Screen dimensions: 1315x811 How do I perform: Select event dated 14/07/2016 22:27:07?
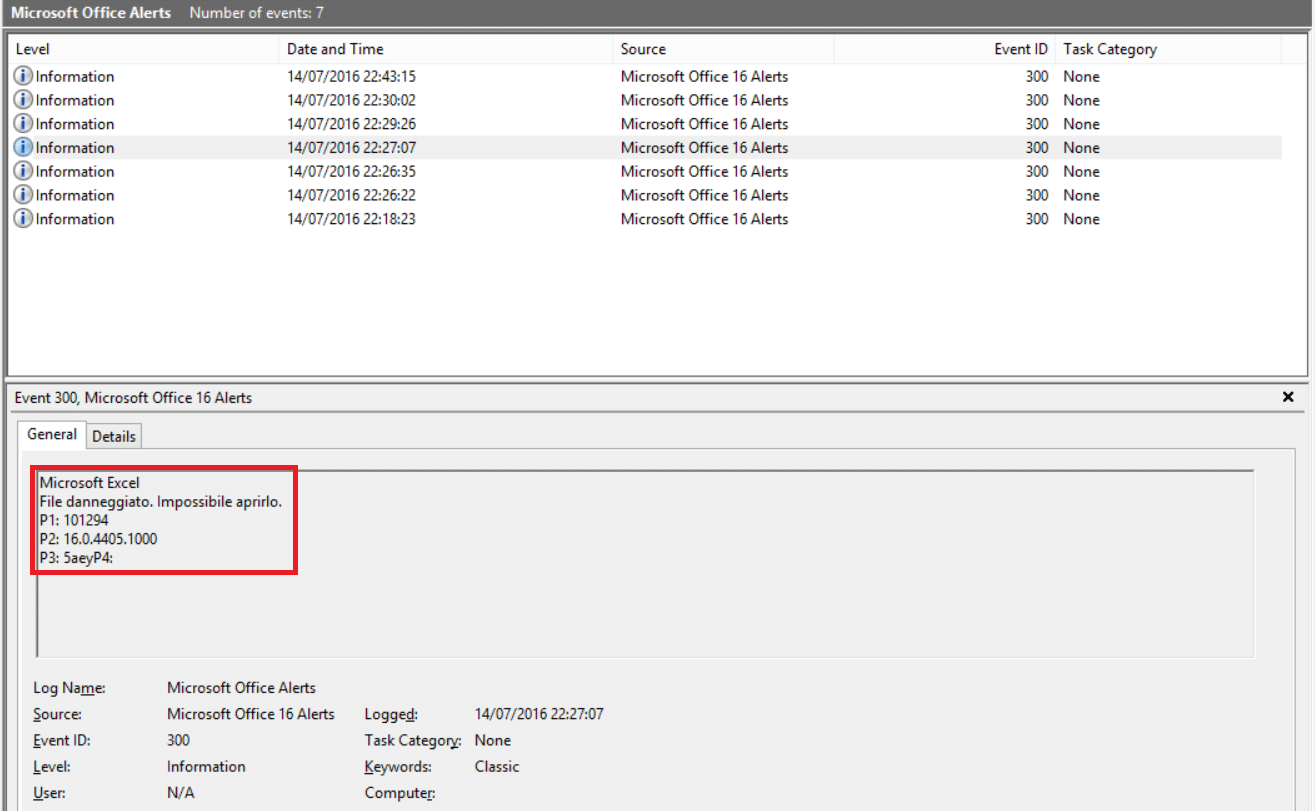645,147
